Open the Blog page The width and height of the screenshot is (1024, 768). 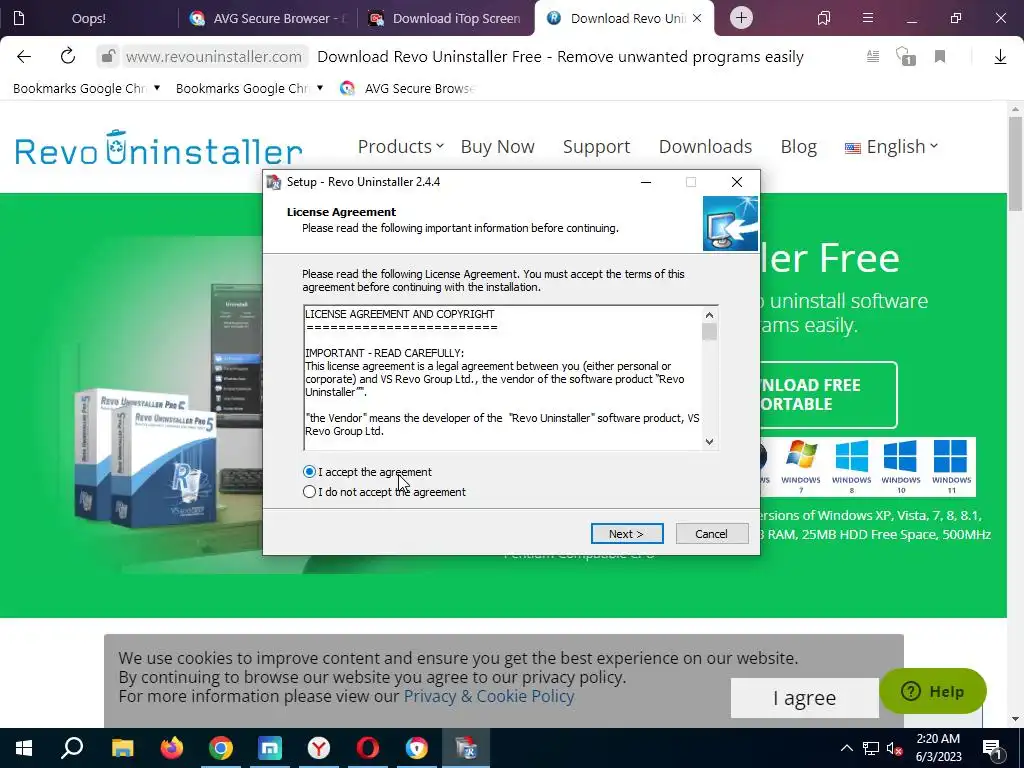tap(799, 146)
